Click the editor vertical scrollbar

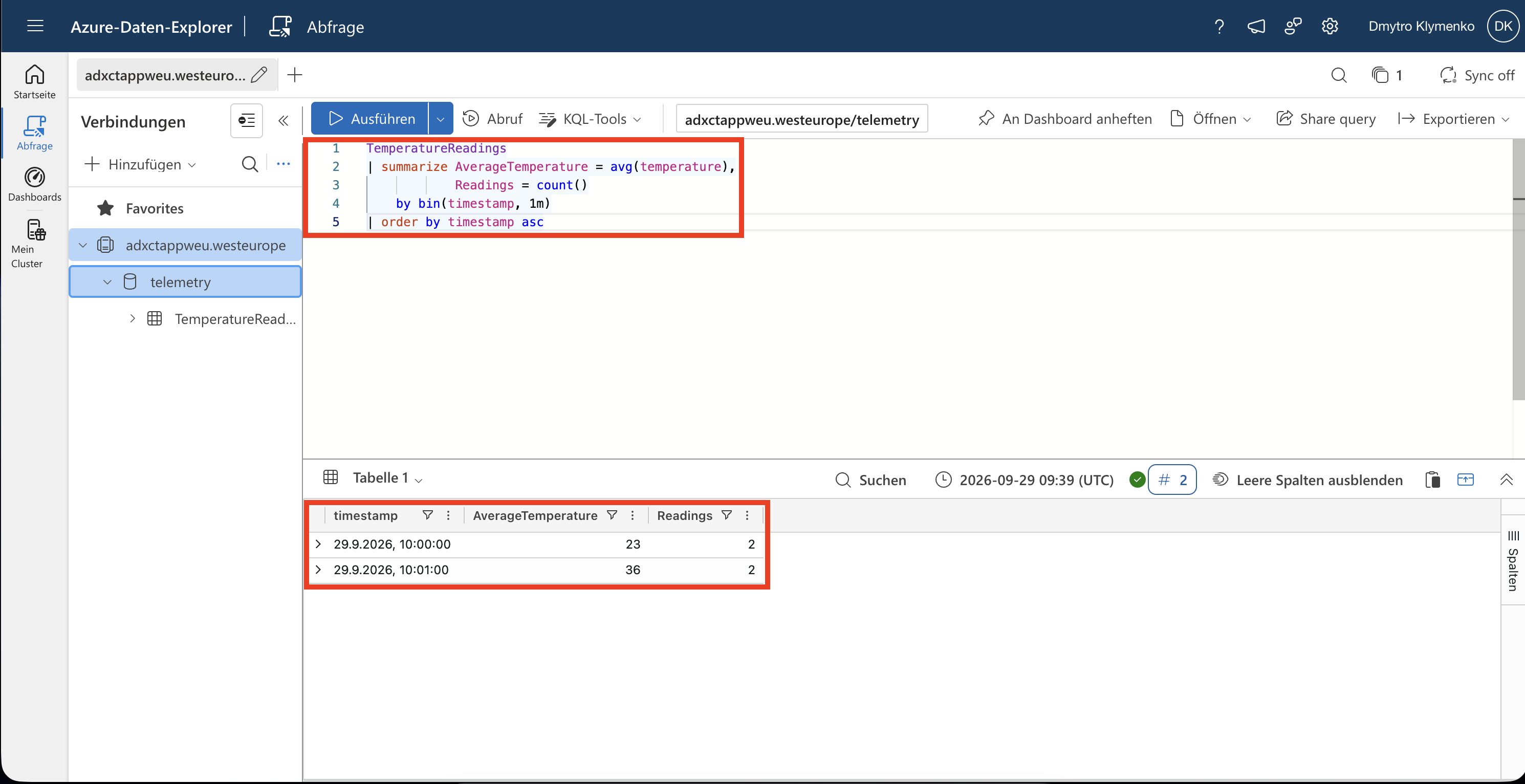click(x=1518, y=269)
